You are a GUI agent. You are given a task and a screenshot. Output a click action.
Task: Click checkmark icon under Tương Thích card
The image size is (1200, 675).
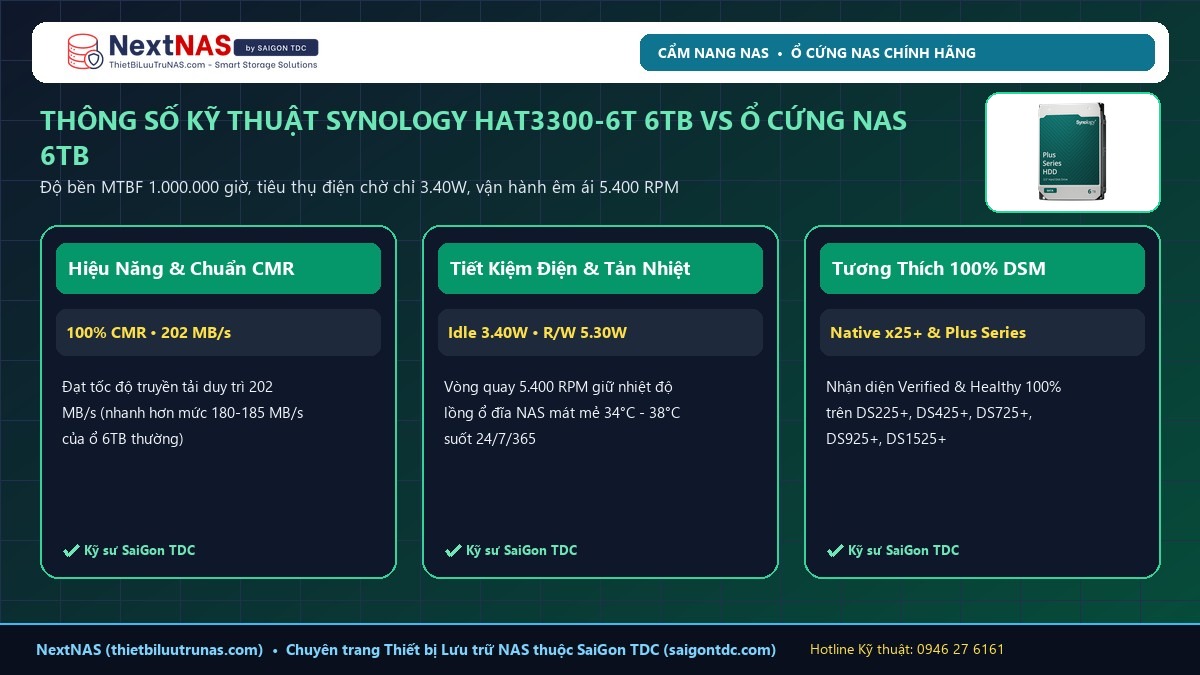[835, 551]
